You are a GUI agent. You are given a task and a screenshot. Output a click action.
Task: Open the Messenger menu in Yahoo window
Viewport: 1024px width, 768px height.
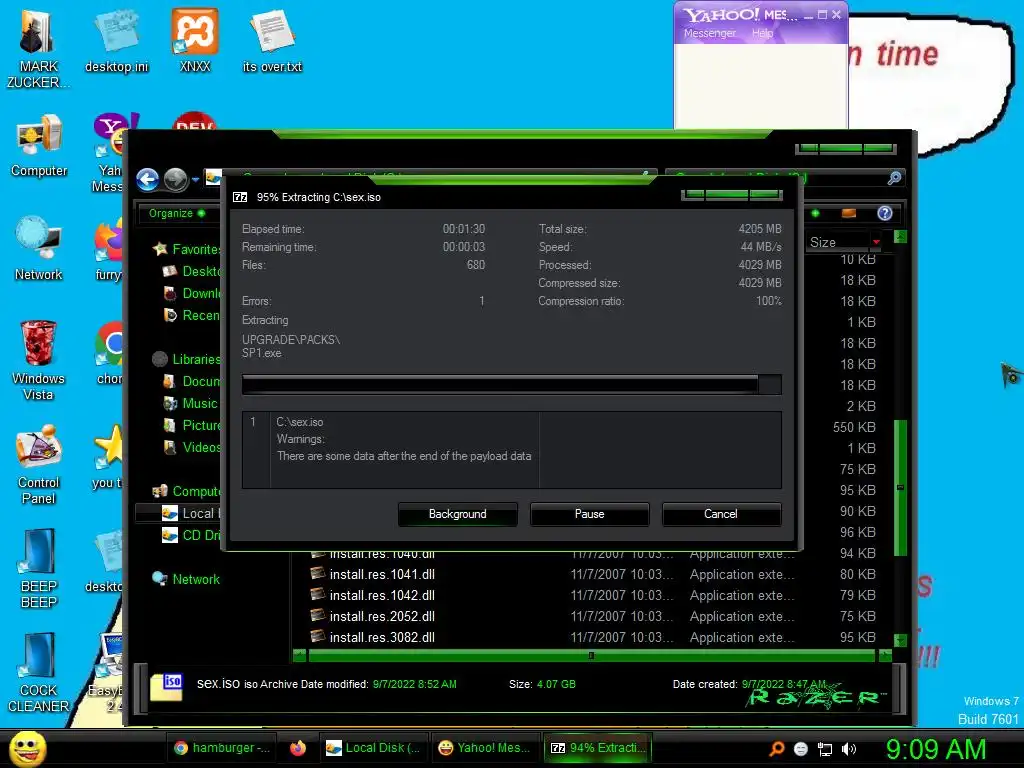(709, 33)
